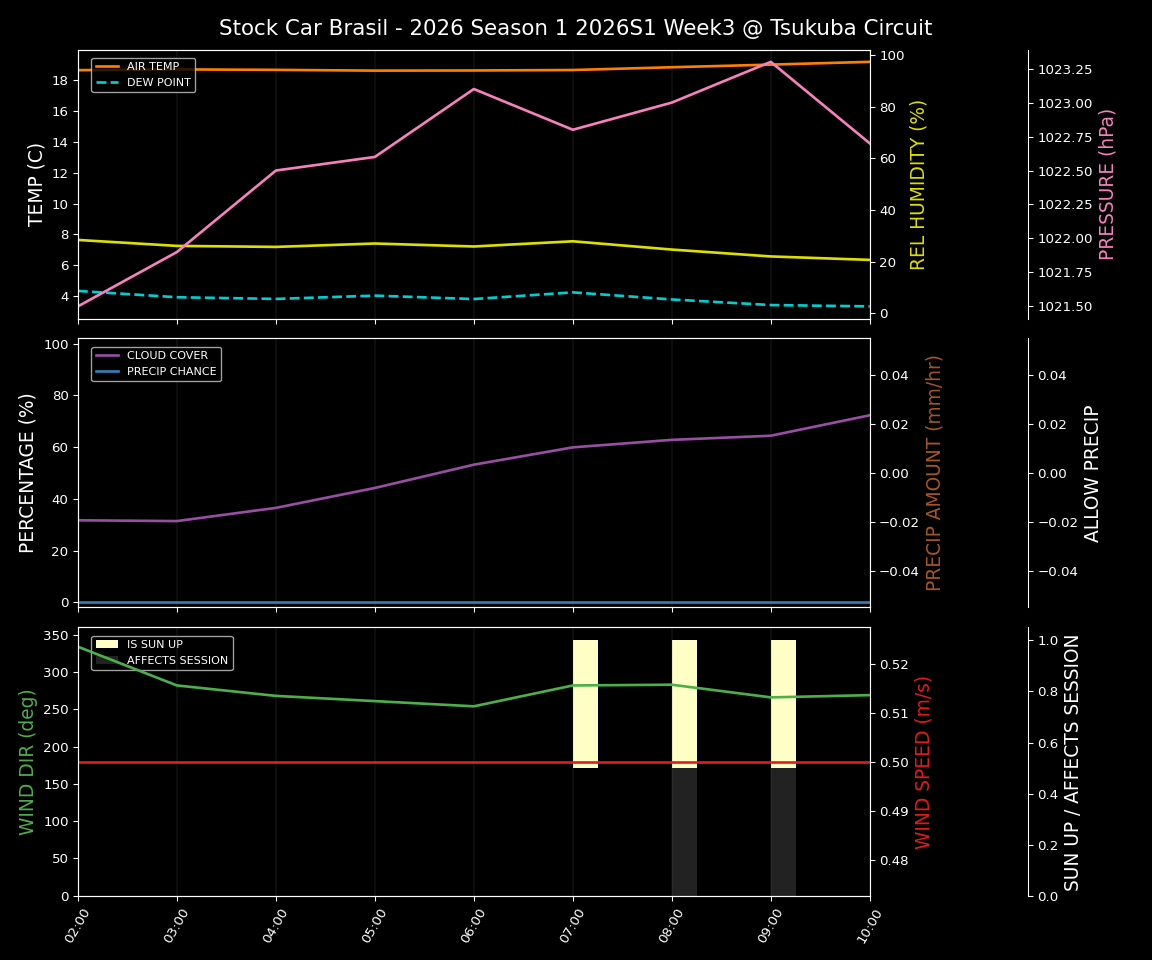The width and height of the screenshot is (1152, 960).
Task: Click the yellow sun-up bar at 08:00
Action: (683, 700)
